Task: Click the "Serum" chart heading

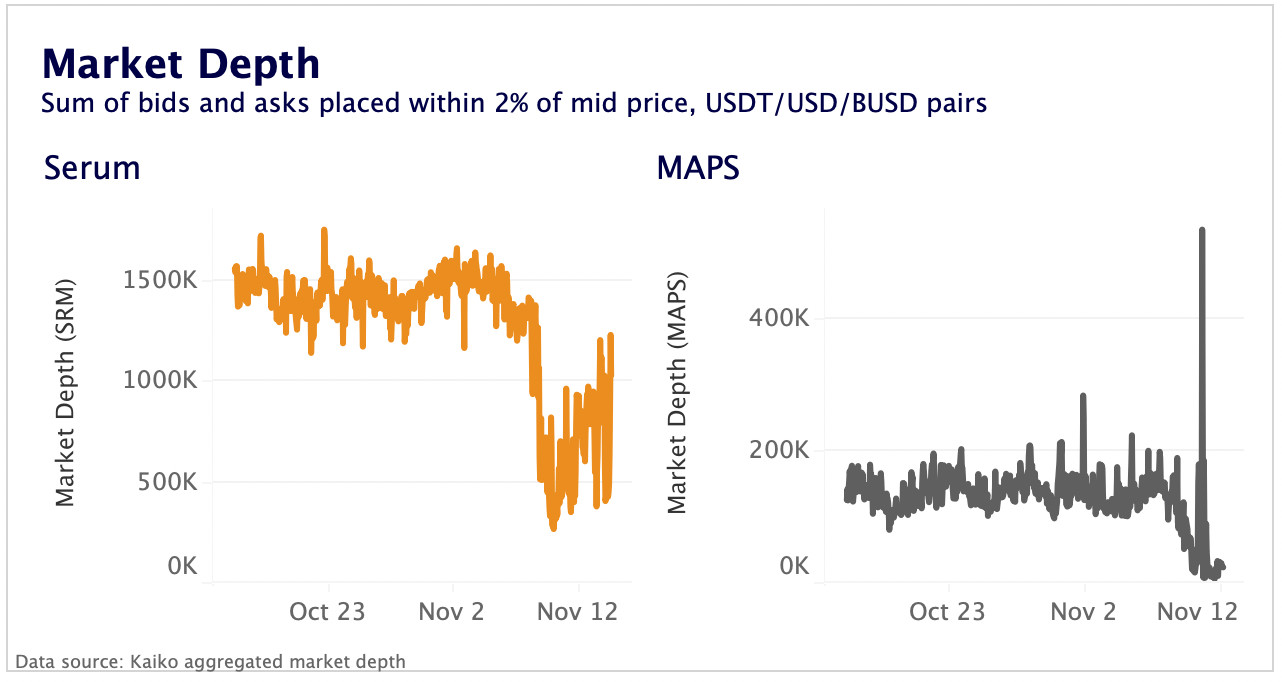Action: (92, 167)
